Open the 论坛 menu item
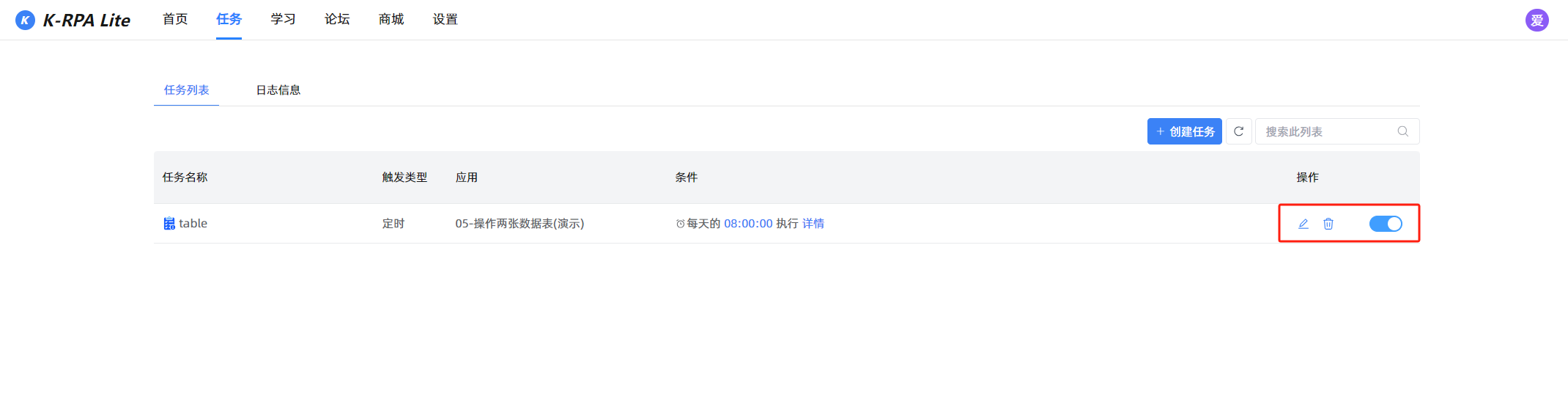 337,19
